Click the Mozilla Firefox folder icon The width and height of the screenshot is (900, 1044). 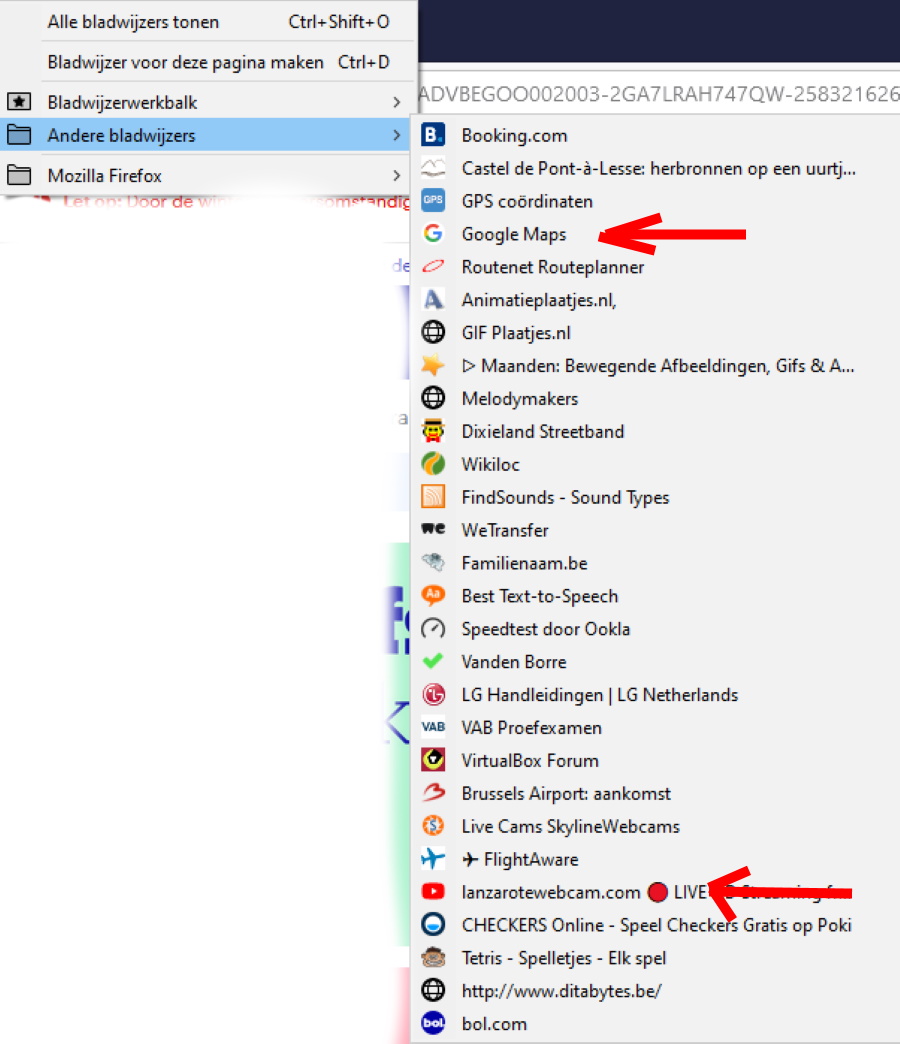point(19,175)
